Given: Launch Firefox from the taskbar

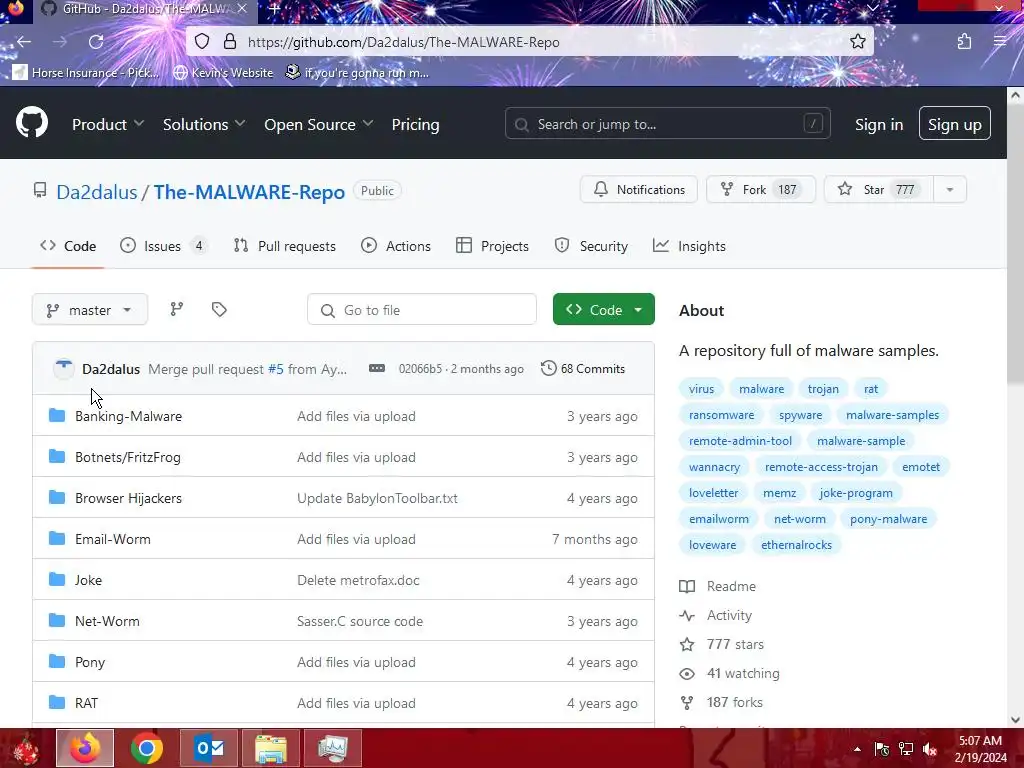Looking at the screenshot, I should tap(85, 748).
